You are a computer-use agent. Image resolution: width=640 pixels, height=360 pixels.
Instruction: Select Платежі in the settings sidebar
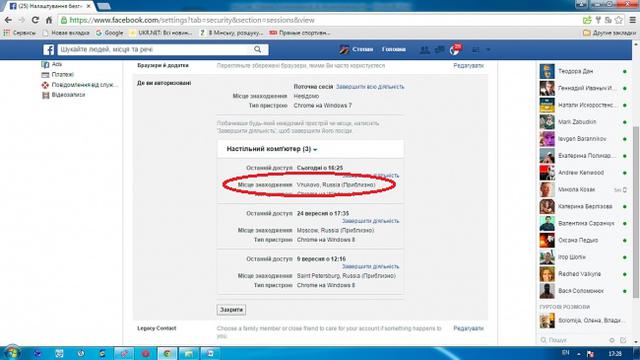(58, 75)
